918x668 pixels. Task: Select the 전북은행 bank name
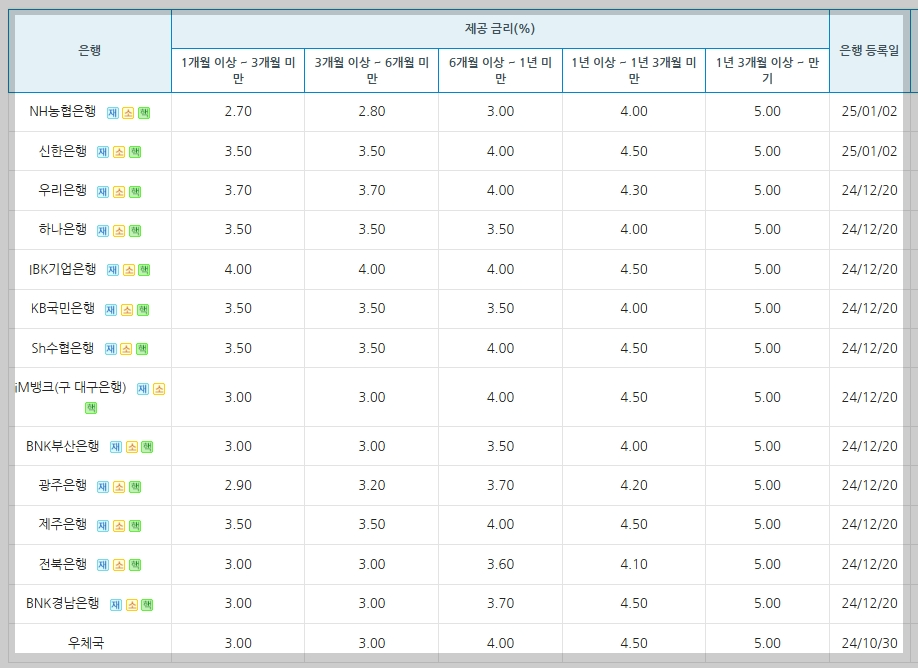tap(63, 564)
